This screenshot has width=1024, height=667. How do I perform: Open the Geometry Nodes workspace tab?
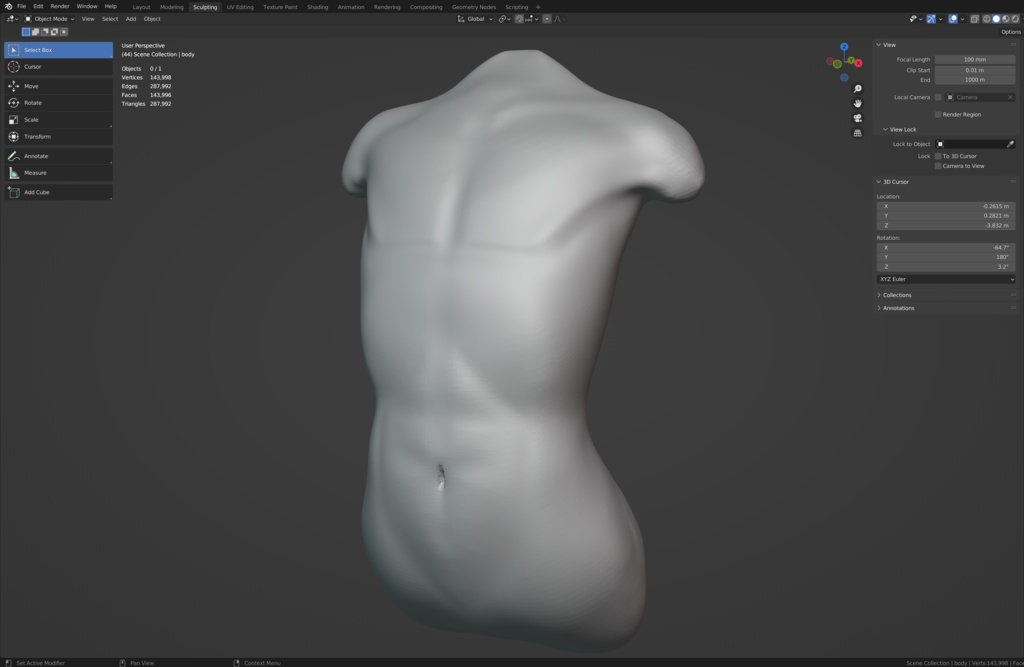pos(473,7)
